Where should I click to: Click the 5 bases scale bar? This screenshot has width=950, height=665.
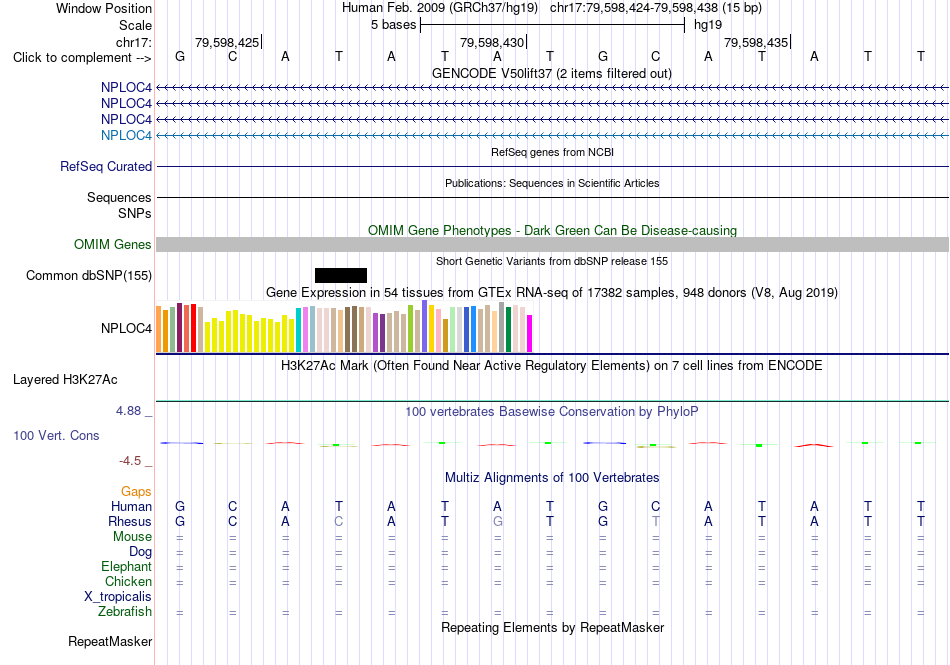[553, 25]
